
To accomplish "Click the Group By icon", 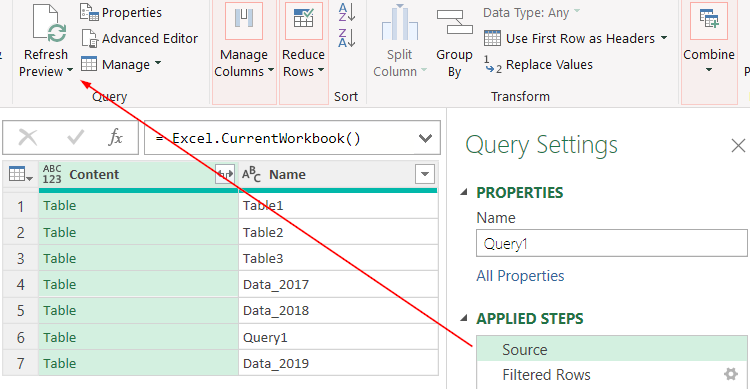I will tap(454, 24).
